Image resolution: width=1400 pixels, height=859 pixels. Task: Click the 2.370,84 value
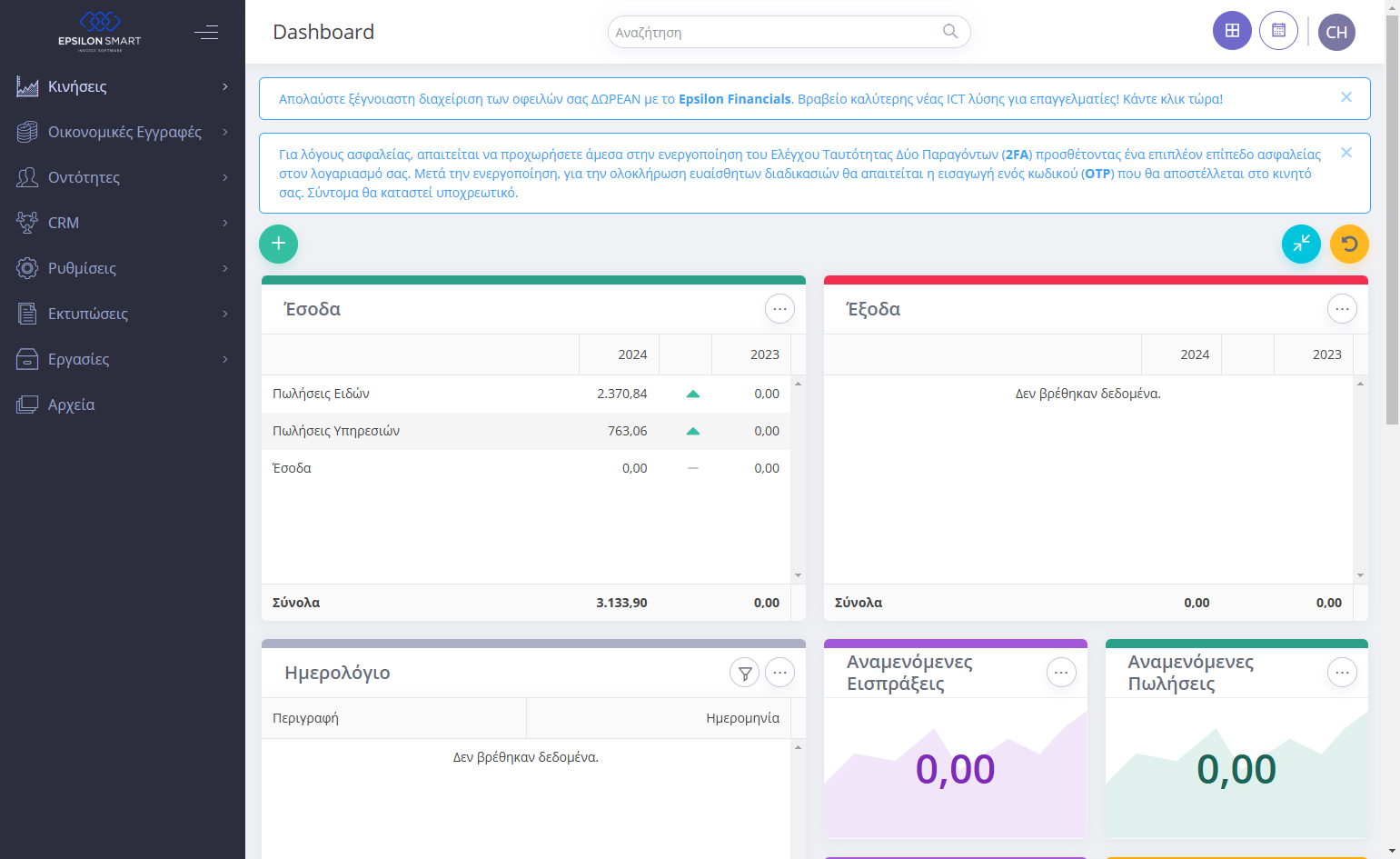click(x=622, y=394)
